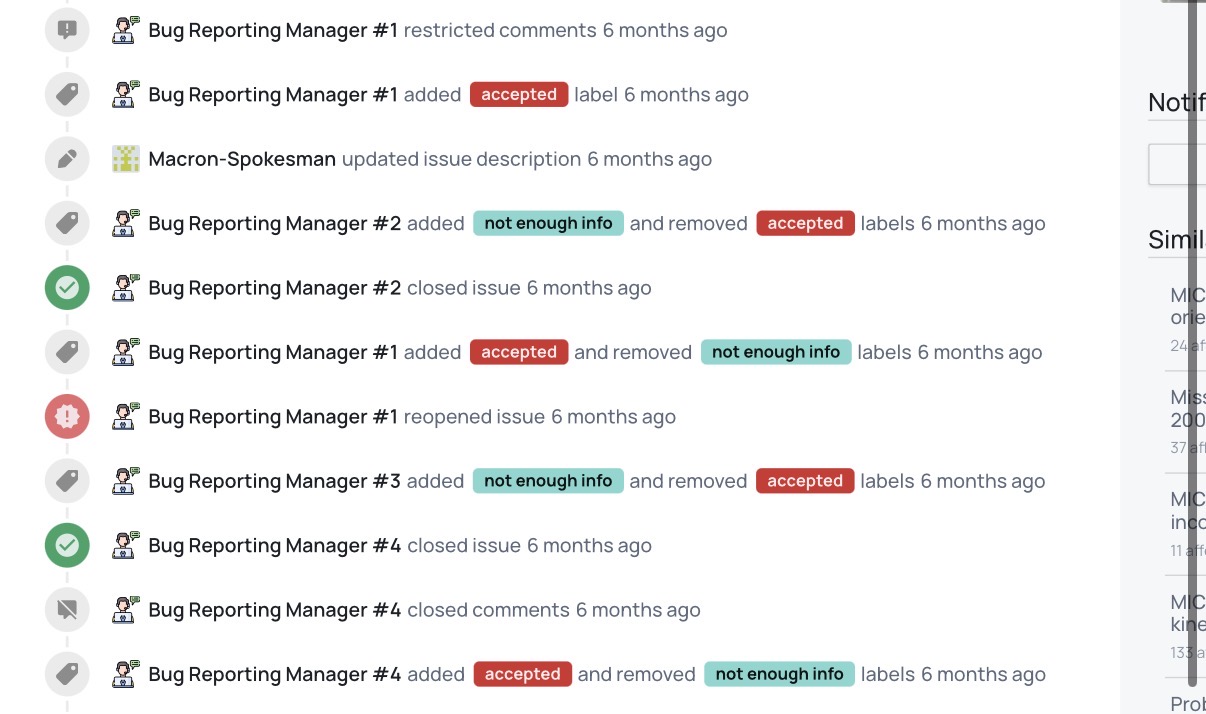Click Bug Reporting Manager #2 on closed issue entry
Screen dimensions: 1206x714
click(274, 288)
